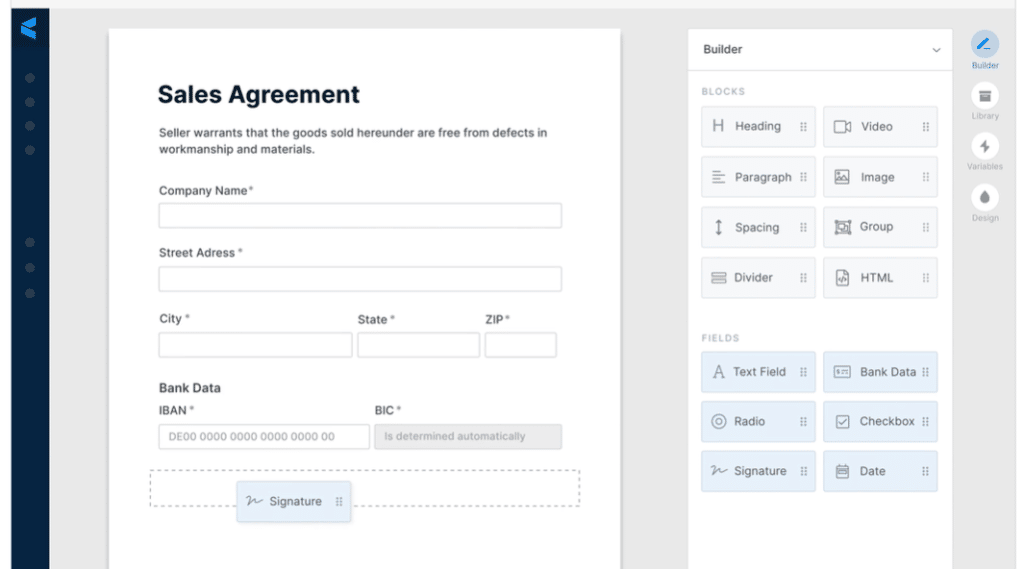
Task: Collapse the Builder panel chevron
Action: tap(936, 50)
